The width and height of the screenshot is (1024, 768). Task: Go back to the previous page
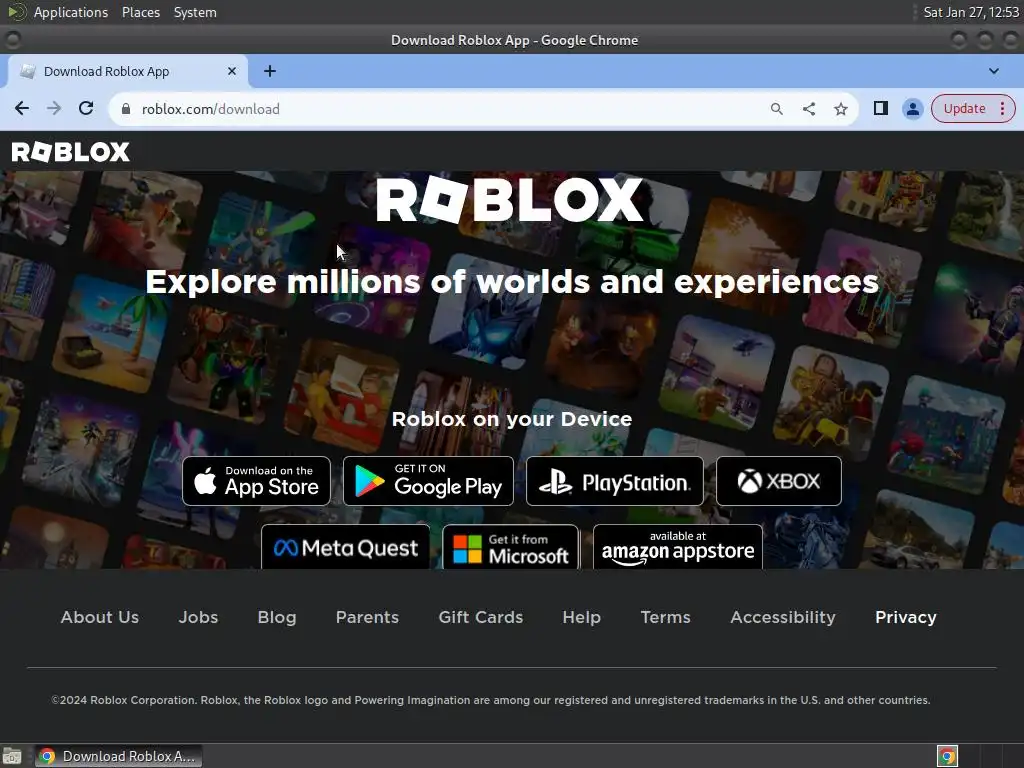tap(22, 108)
